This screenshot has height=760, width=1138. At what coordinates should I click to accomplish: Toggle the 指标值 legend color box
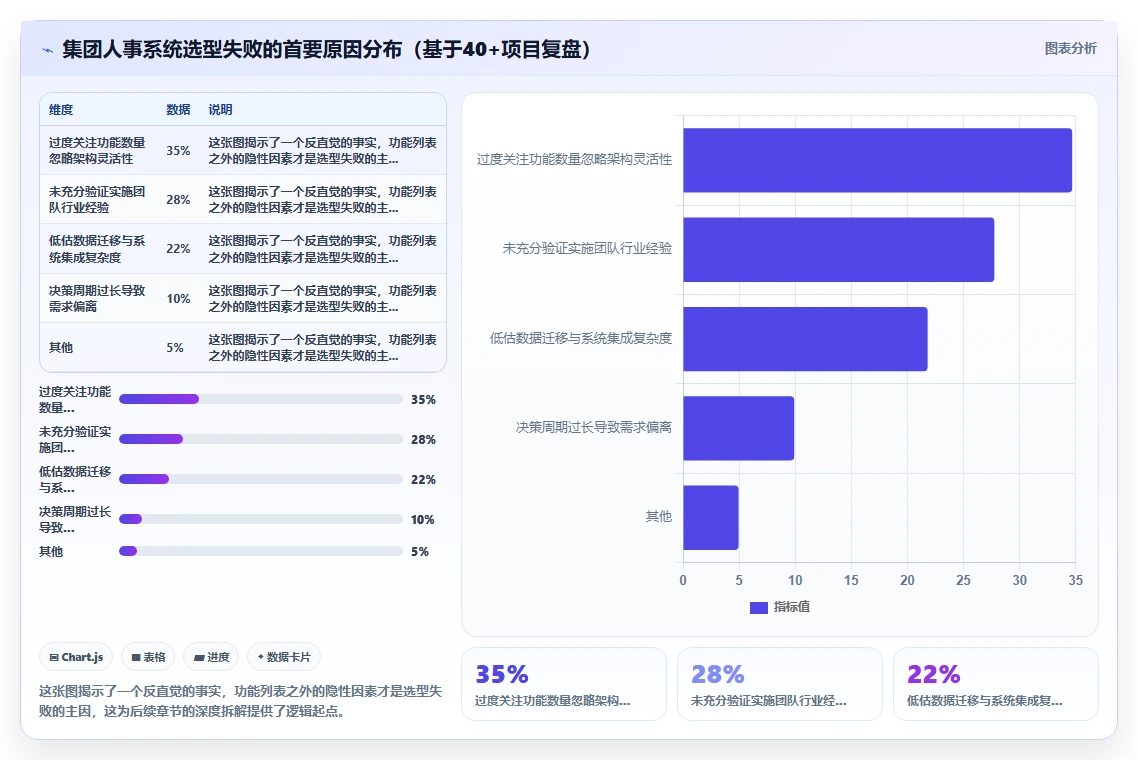click(758, 608)
